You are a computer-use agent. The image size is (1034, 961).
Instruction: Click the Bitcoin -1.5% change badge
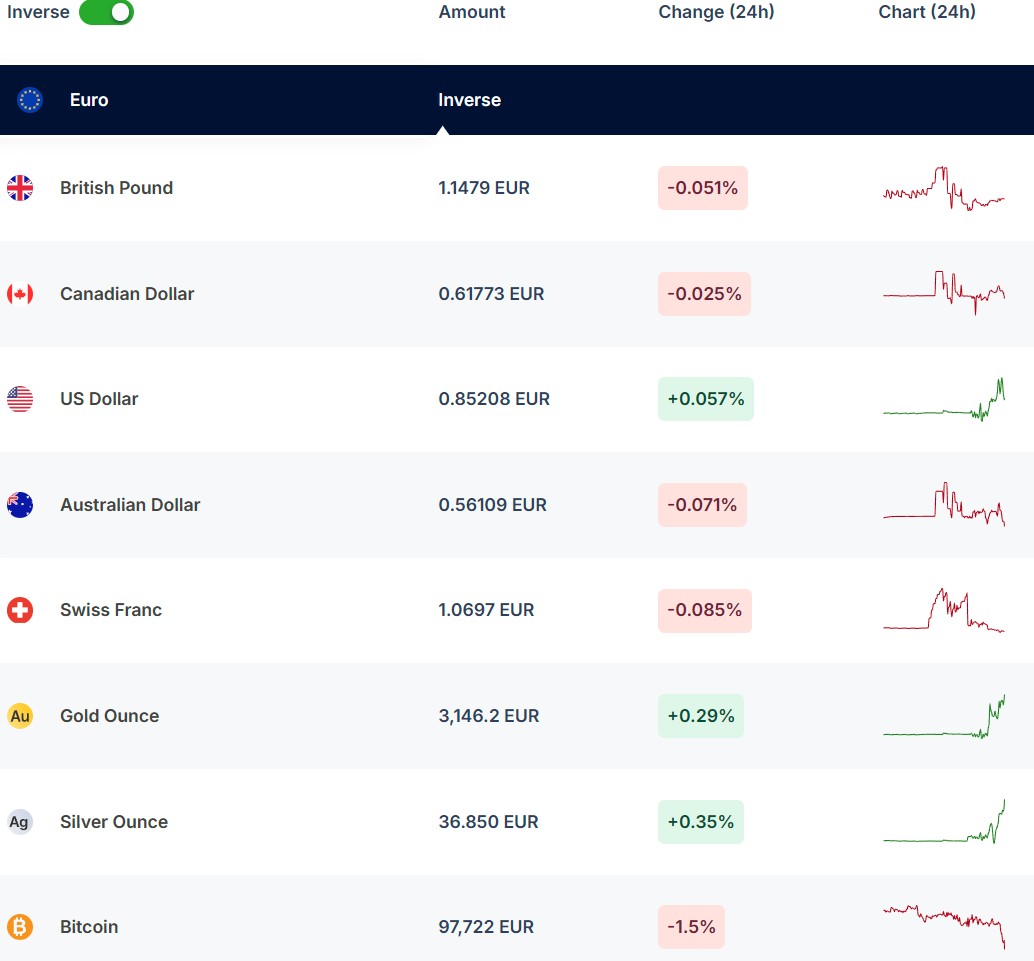click(x=691, y=927)
